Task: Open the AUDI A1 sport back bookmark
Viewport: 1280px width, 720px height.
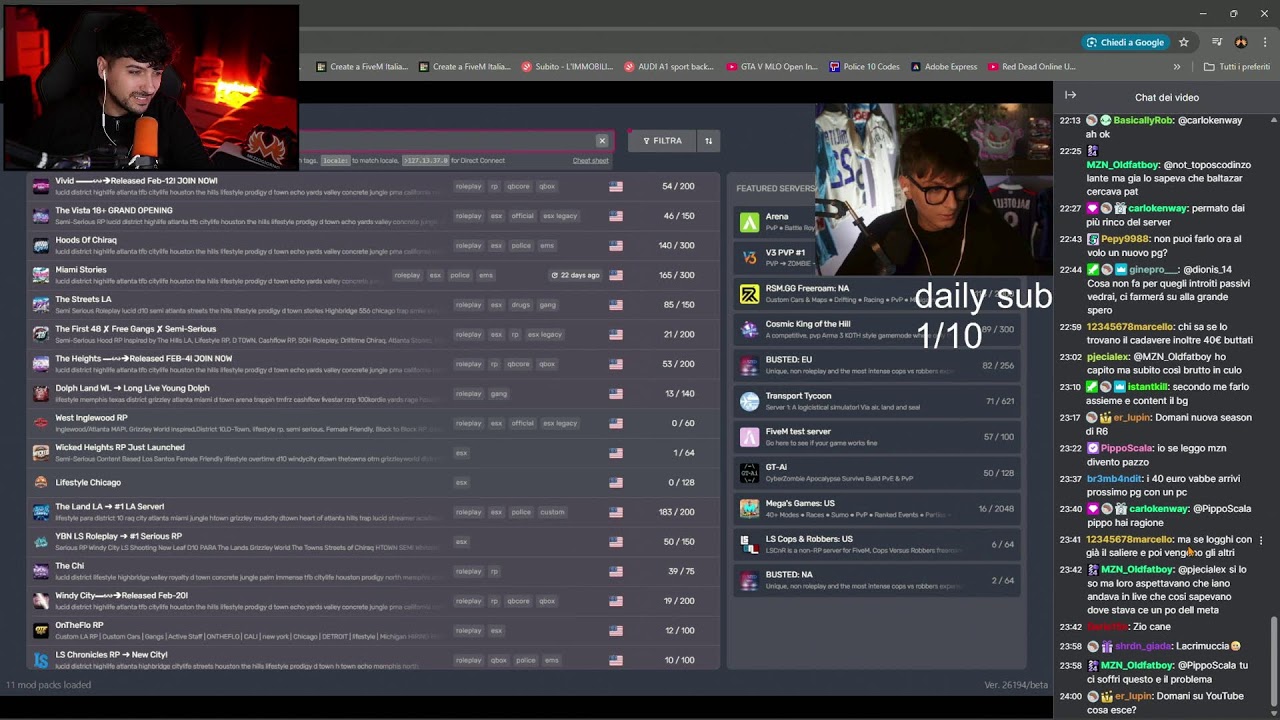Action: point(669,67)
